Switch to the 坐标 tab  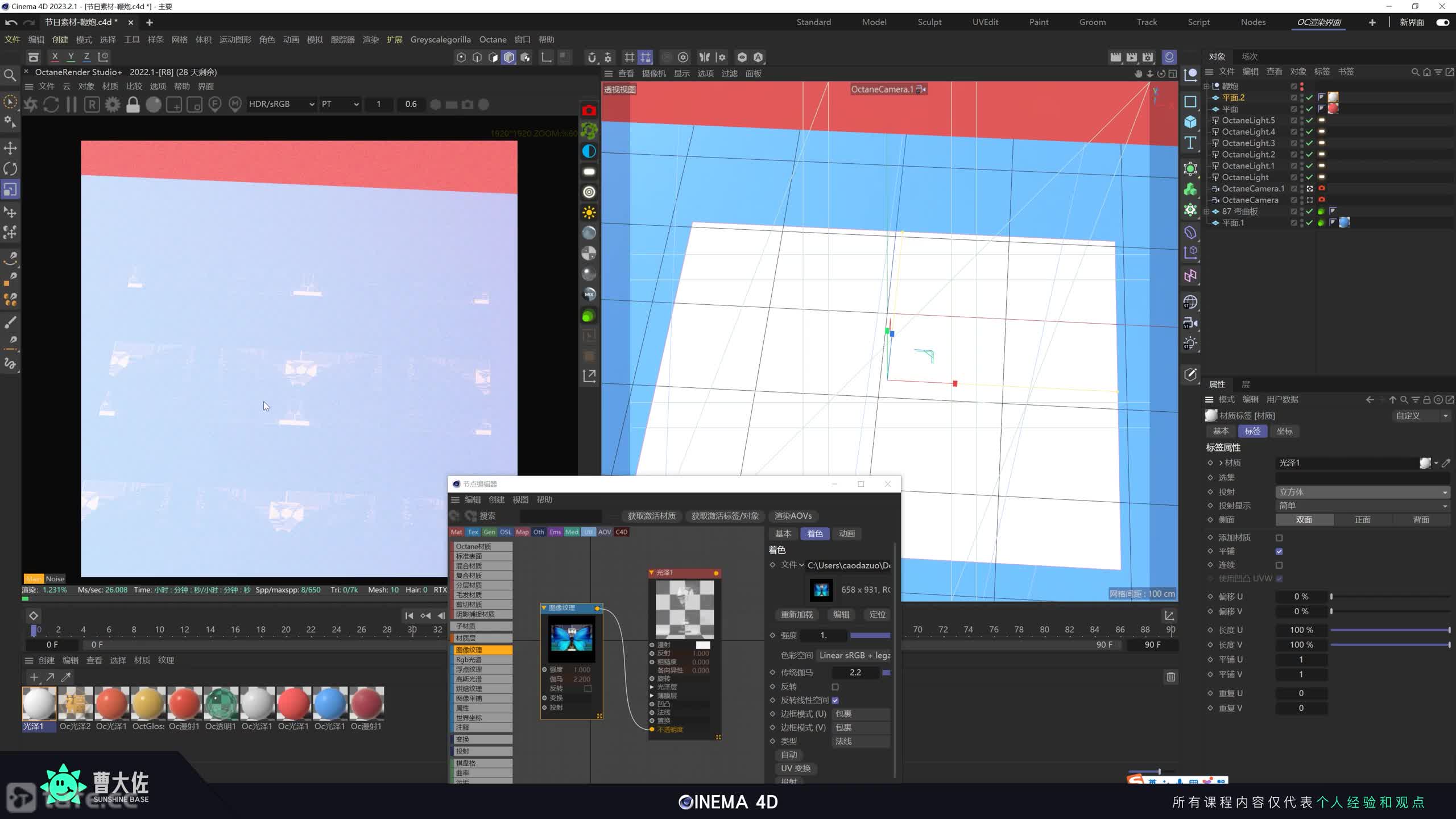coord(1284,431)
